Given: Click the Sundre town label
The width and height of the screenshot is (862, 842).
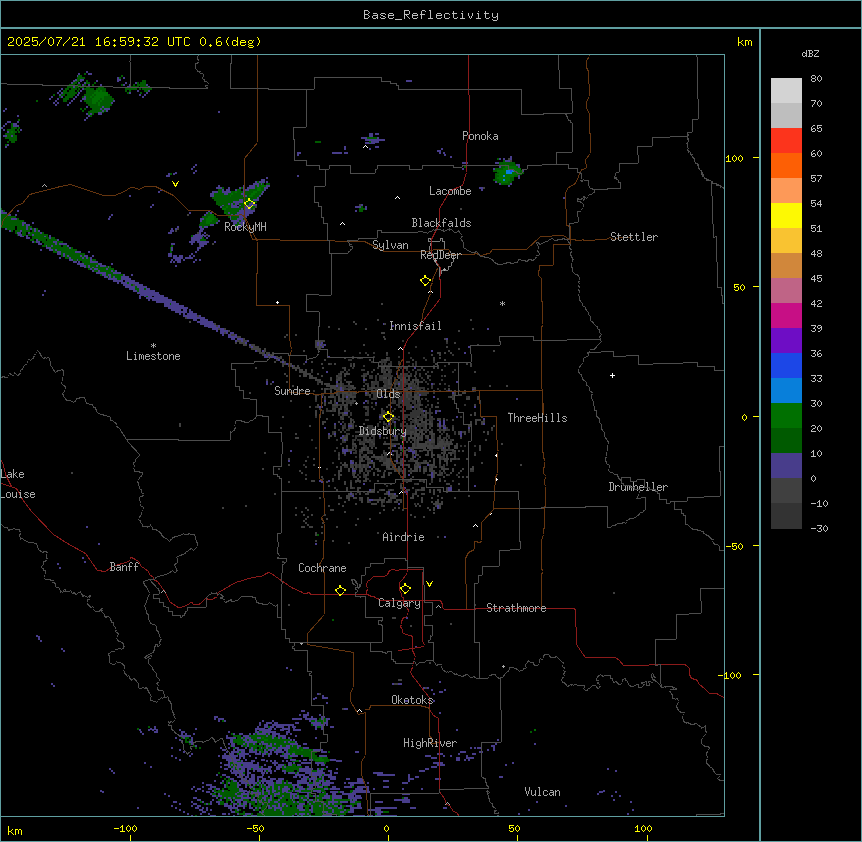Looking at the screenshot, I should (x=292, y=391).
